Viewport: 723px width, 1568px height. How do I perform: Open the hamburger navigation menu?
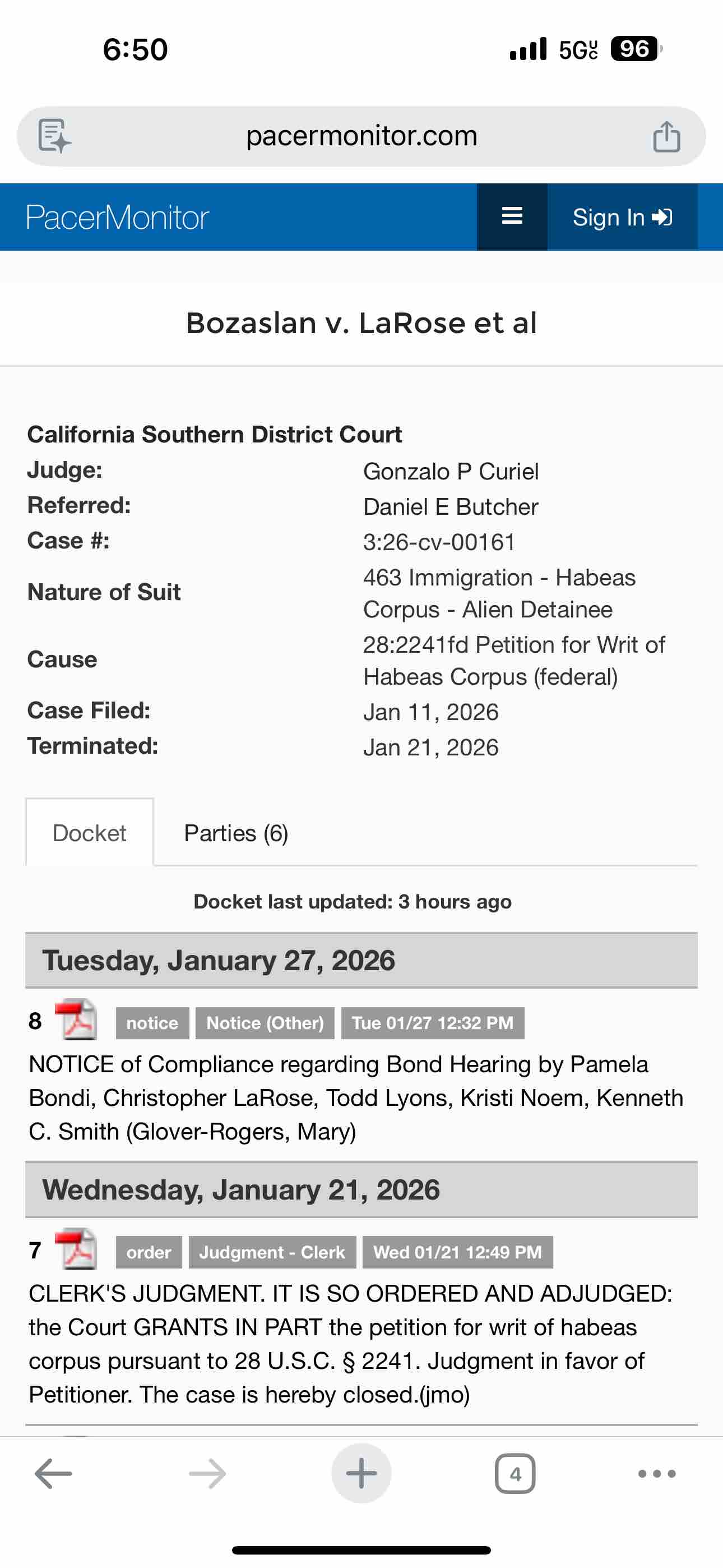tap(512, 216)
